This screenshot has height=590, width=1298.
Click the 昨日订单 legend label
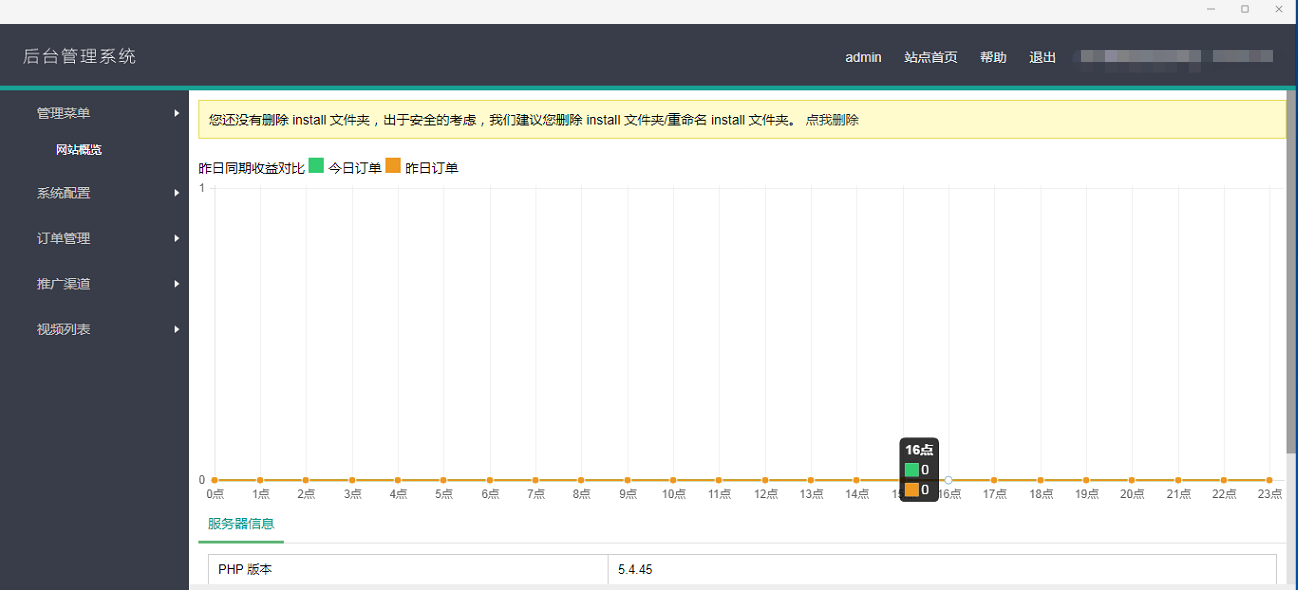(x=432, y=168)
